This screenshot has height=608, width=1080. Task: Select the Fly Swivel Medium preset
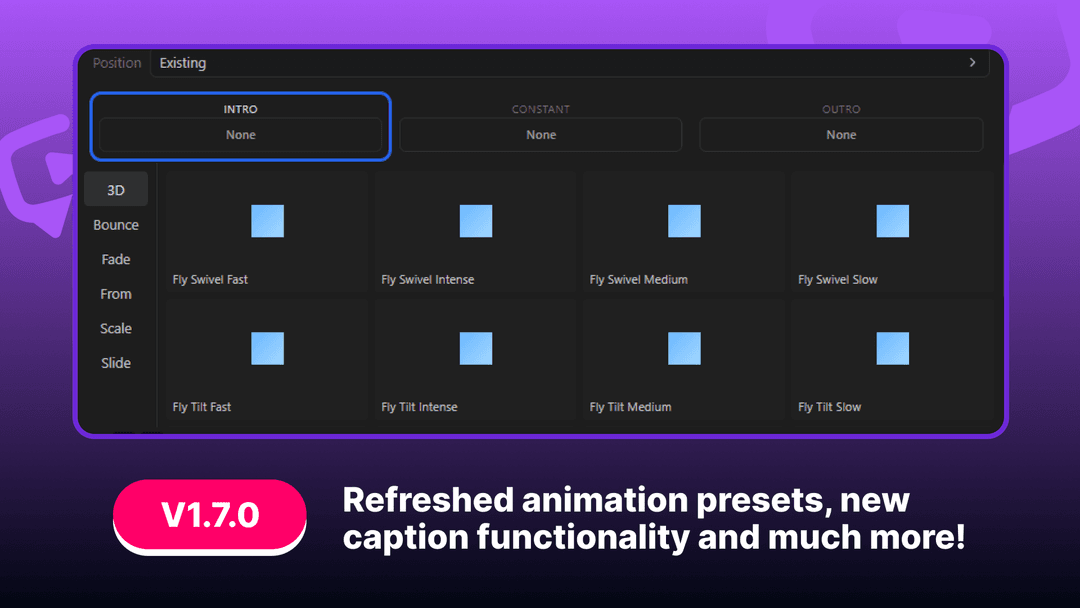click(x=683, y=230)
